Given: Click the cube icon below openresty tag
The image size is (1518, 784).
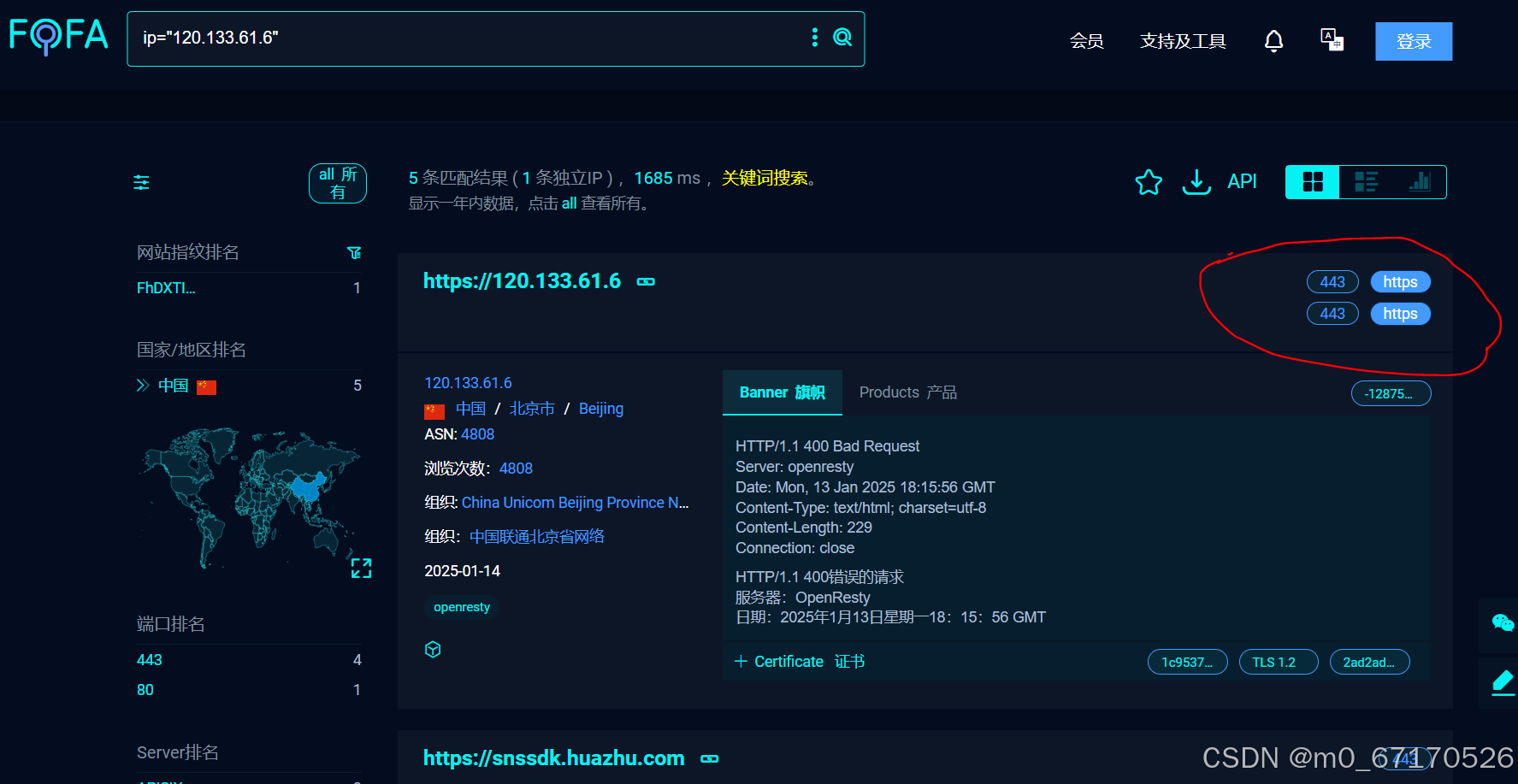Looking at the screenshot, I should 433,650.
